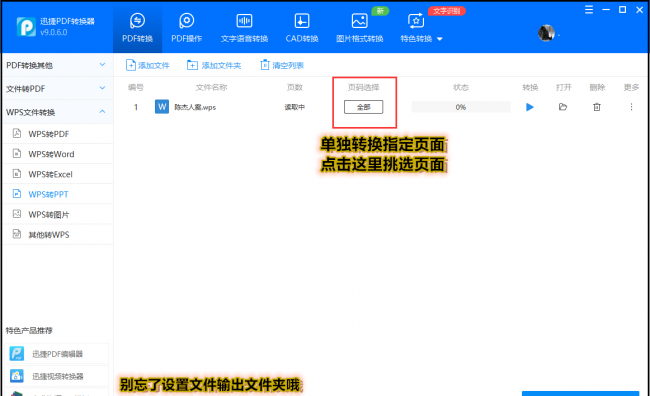Click the 0% progress bar
Screen dimensions: 650x396
[461, 107]
